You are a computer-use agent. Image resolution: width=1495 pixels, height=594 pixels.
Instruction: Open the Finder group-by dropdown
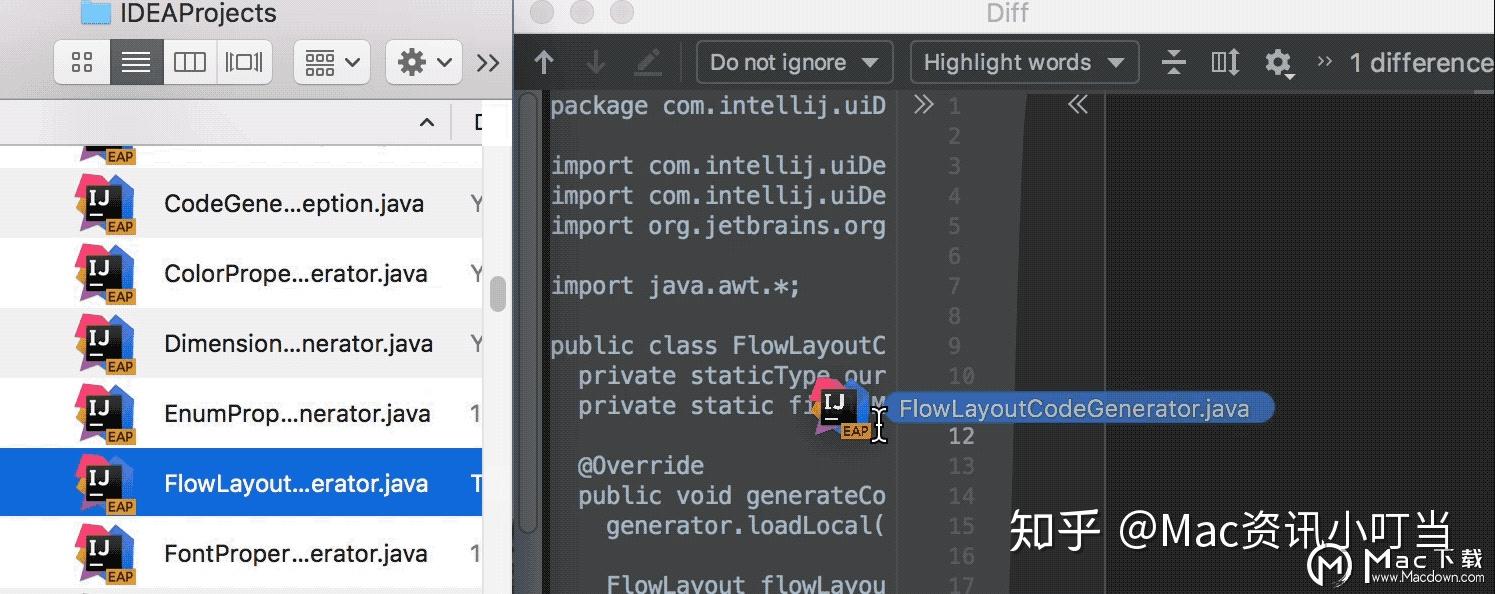pos(332,62)
